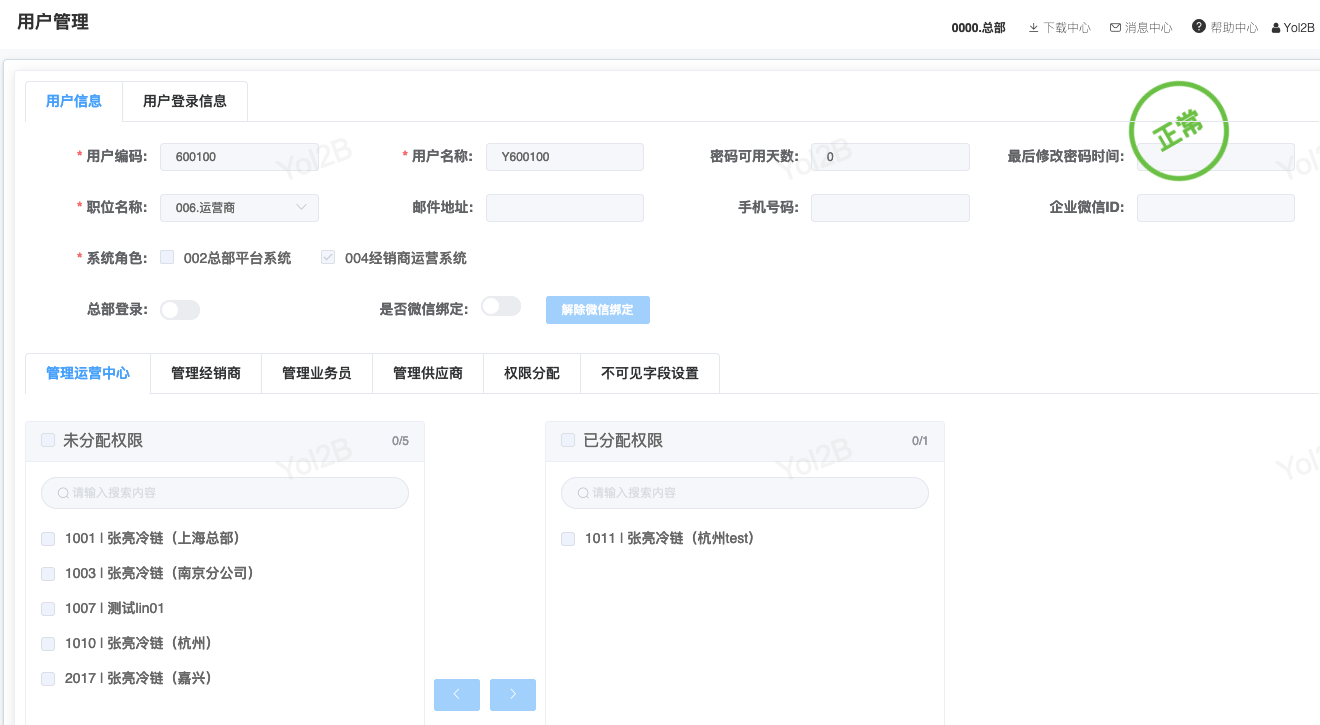Image resolution: width=1320 pixels, height=725 pixels.
Task: Click search icon in assigned permissions box
Action: pyautogui.click(x=584, y=493)
